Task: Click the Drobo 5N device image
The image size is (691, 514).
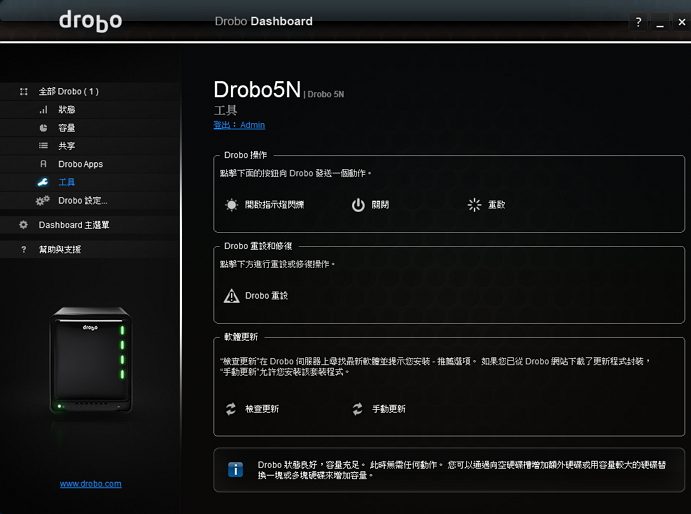Action: [90, 360]
